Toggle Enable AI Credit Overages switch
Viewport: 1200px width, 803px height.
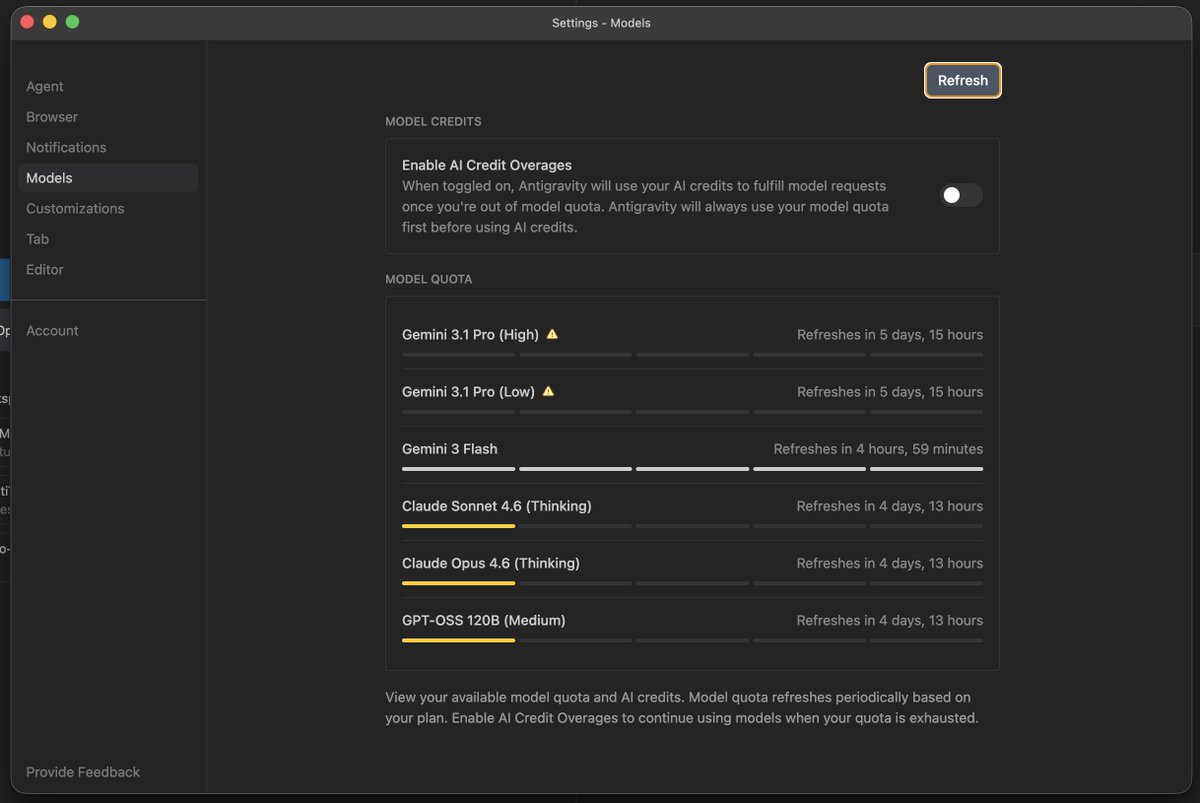point(961,195)
